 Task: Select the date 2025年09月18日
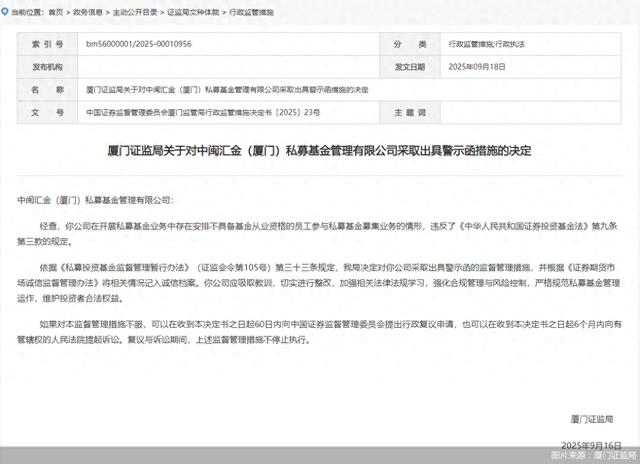coord(477,67)
